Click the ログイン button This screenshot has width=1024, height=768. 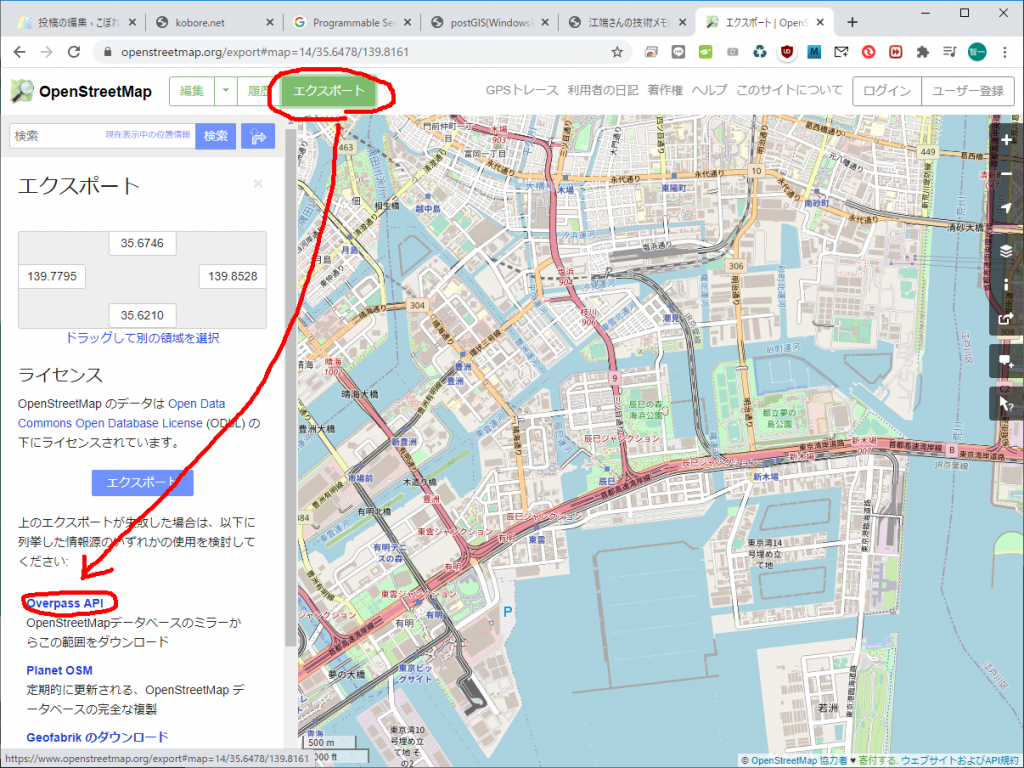(886, 91)
